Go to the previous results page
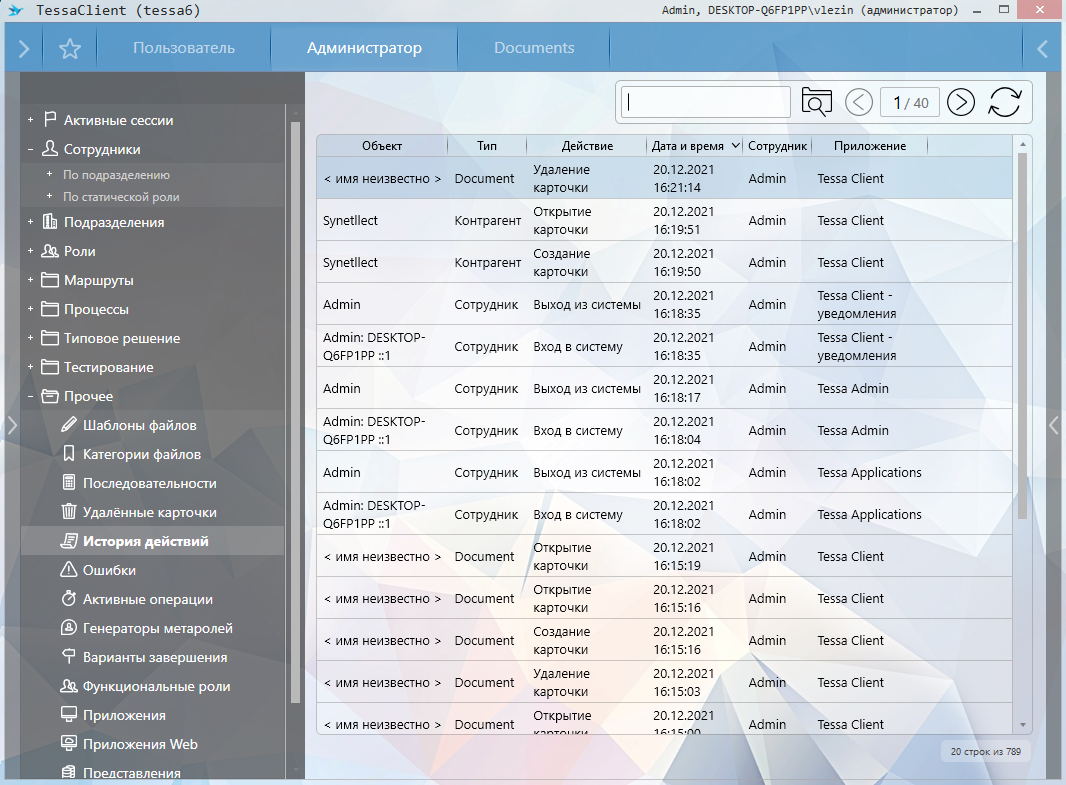This screenshot has height=785, width=1066. 859,102
